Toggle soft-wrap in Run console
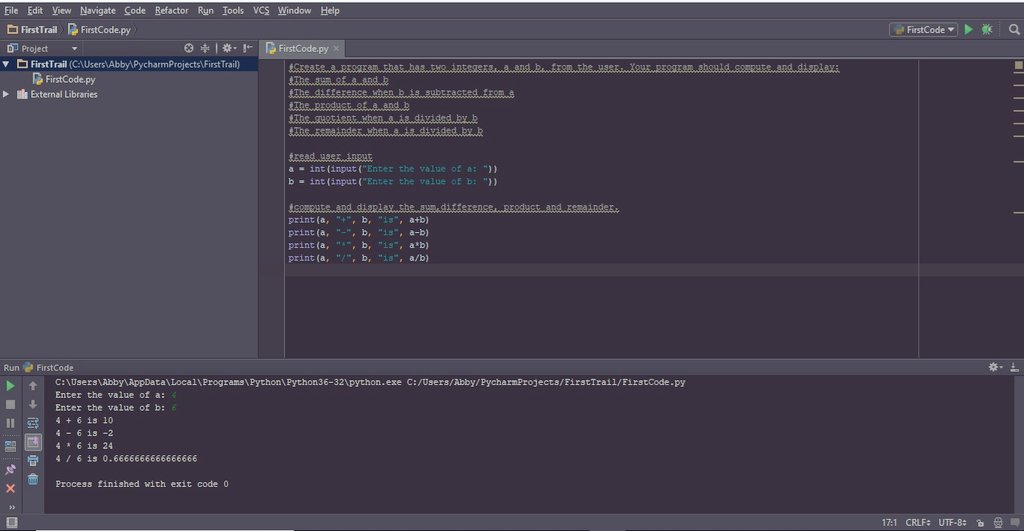 click(x=33, y=423)
